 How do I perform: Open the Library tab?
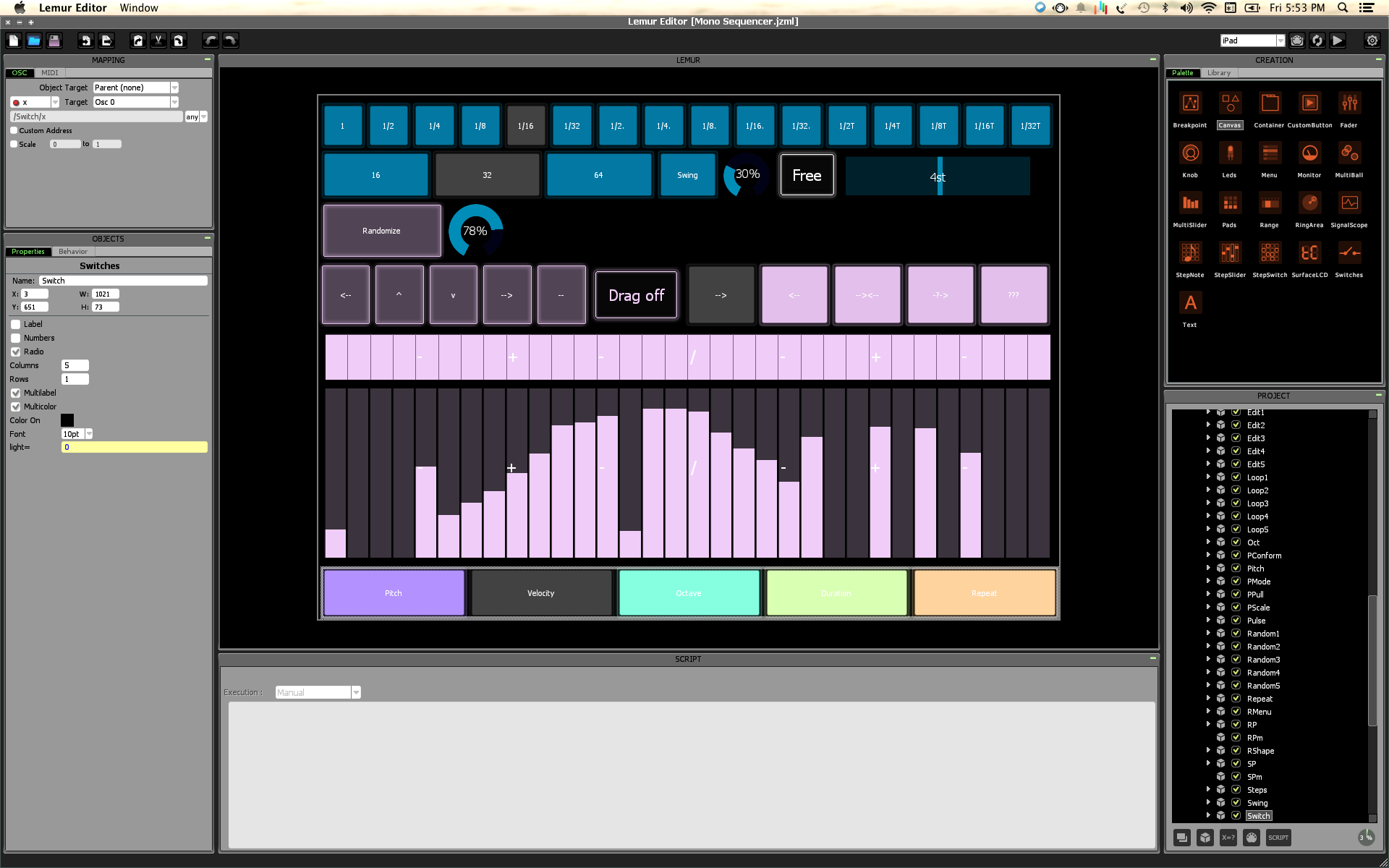1218,73
